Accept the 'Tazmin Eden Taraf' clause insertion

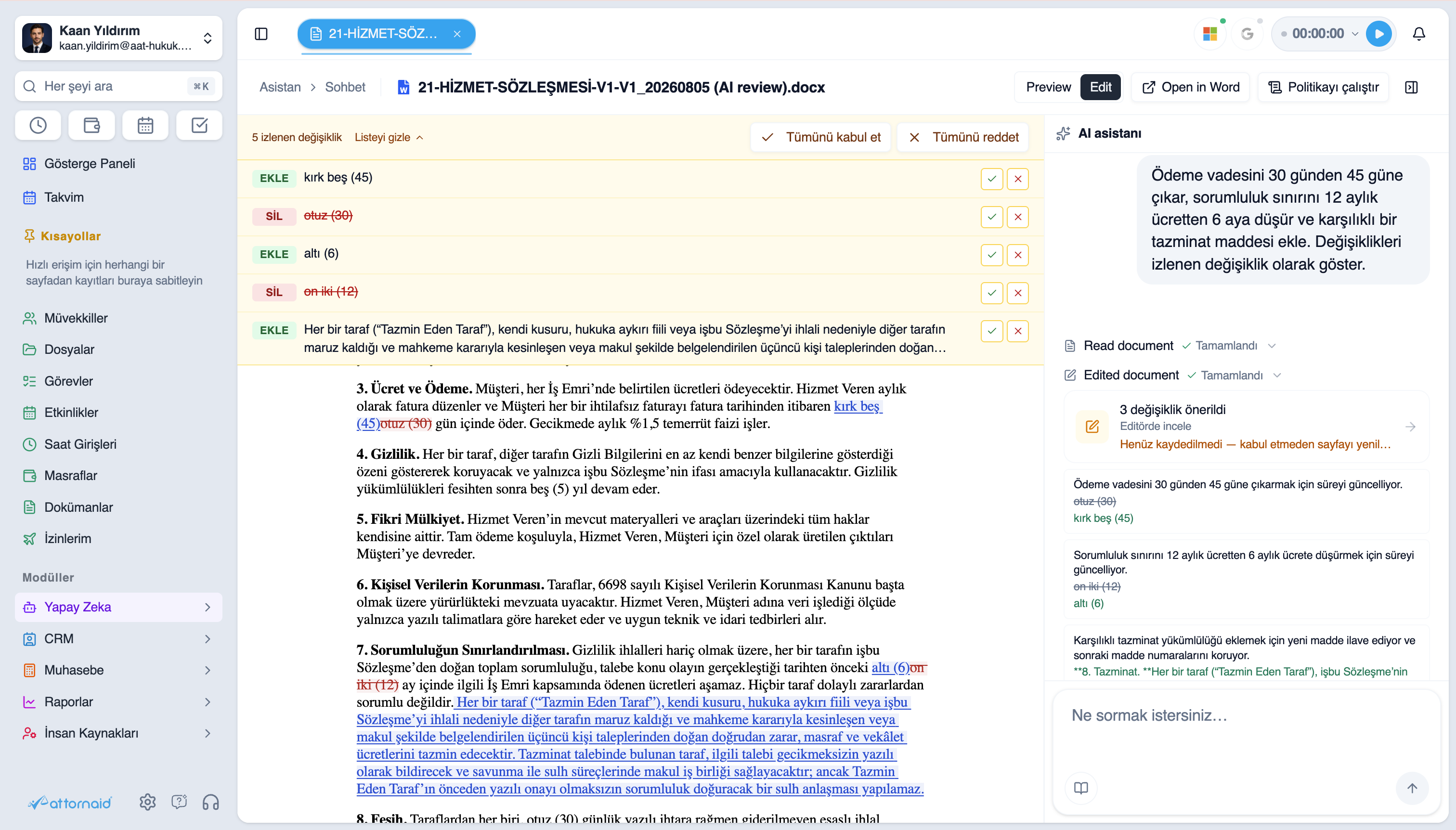[992, 331]
